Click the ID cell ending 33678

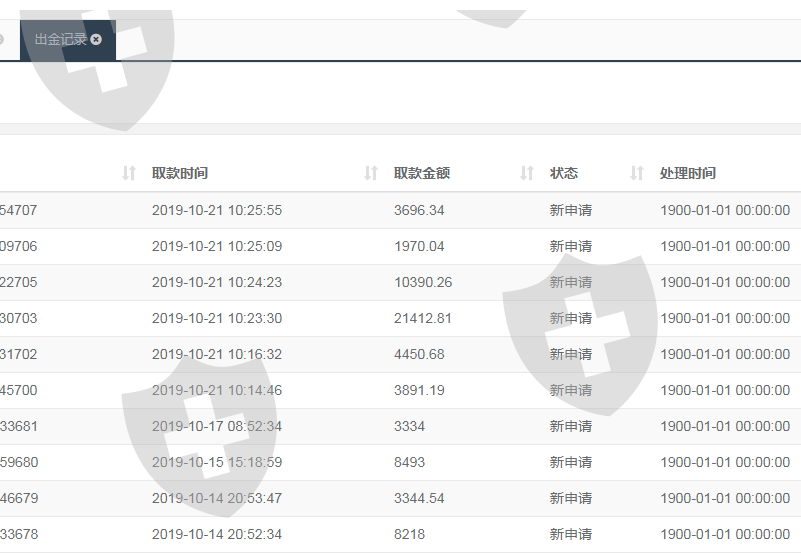18,535
